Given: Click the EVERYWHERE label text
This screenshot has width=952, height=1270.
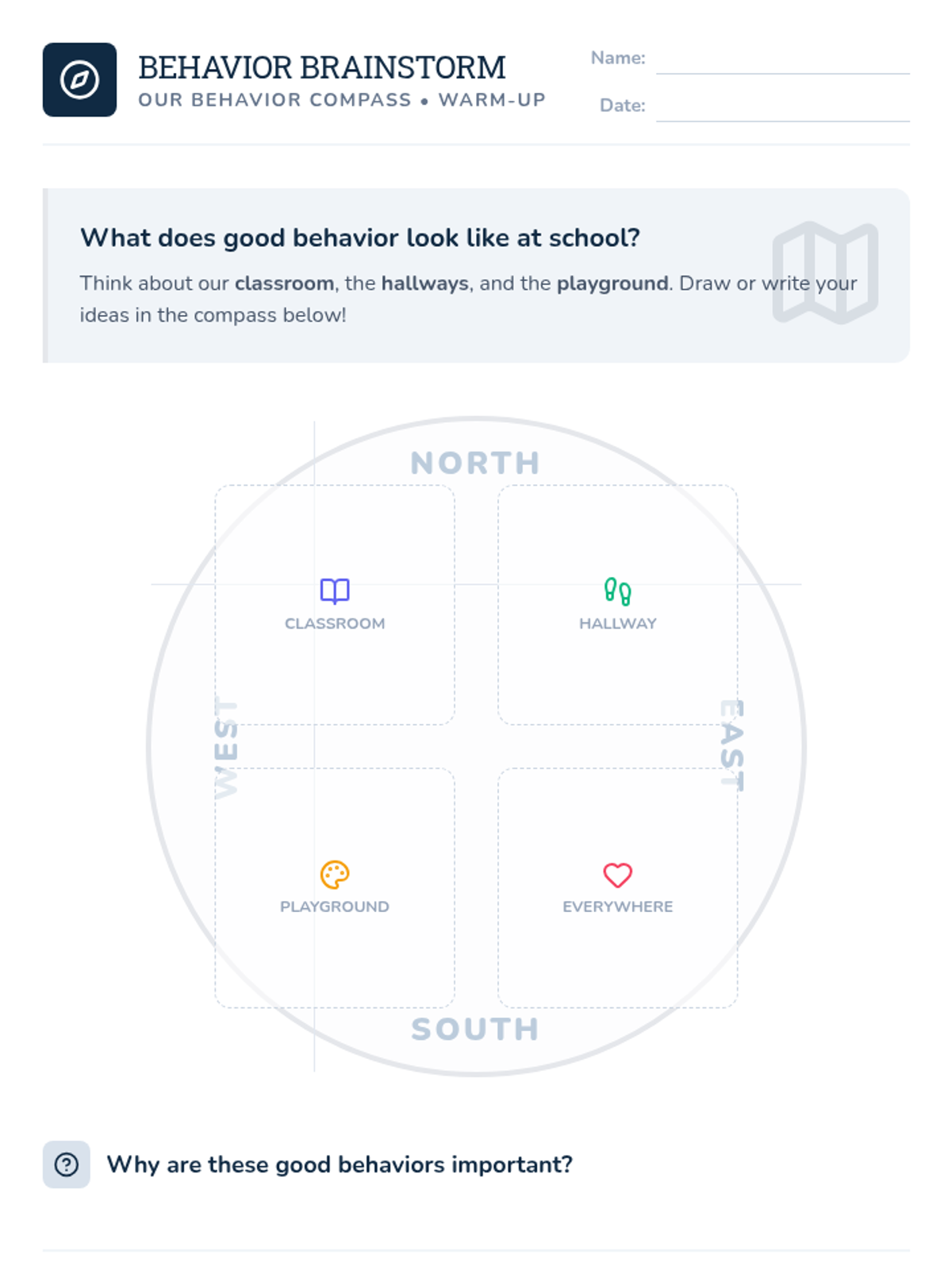Looking at the screenshot, I should point(617,906).
